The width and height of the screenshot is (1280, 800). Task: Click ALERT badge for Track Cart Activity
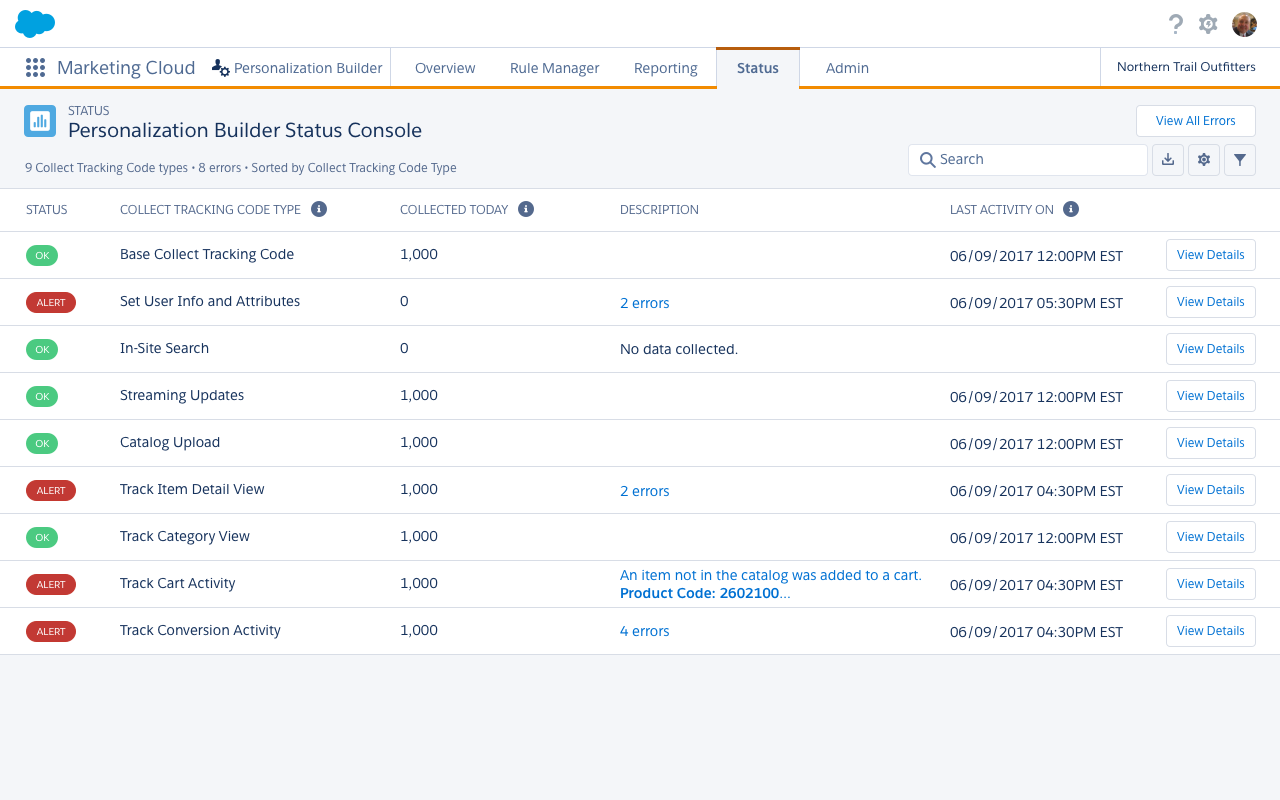point(51,585)
